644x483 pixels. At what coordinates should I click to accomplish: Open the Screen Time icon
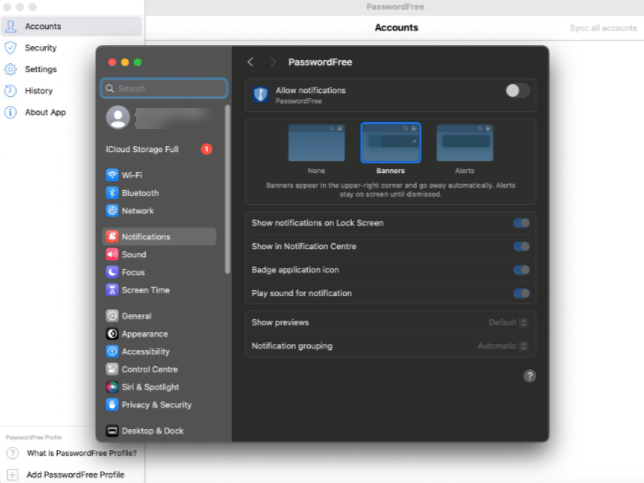click(112, 290)
